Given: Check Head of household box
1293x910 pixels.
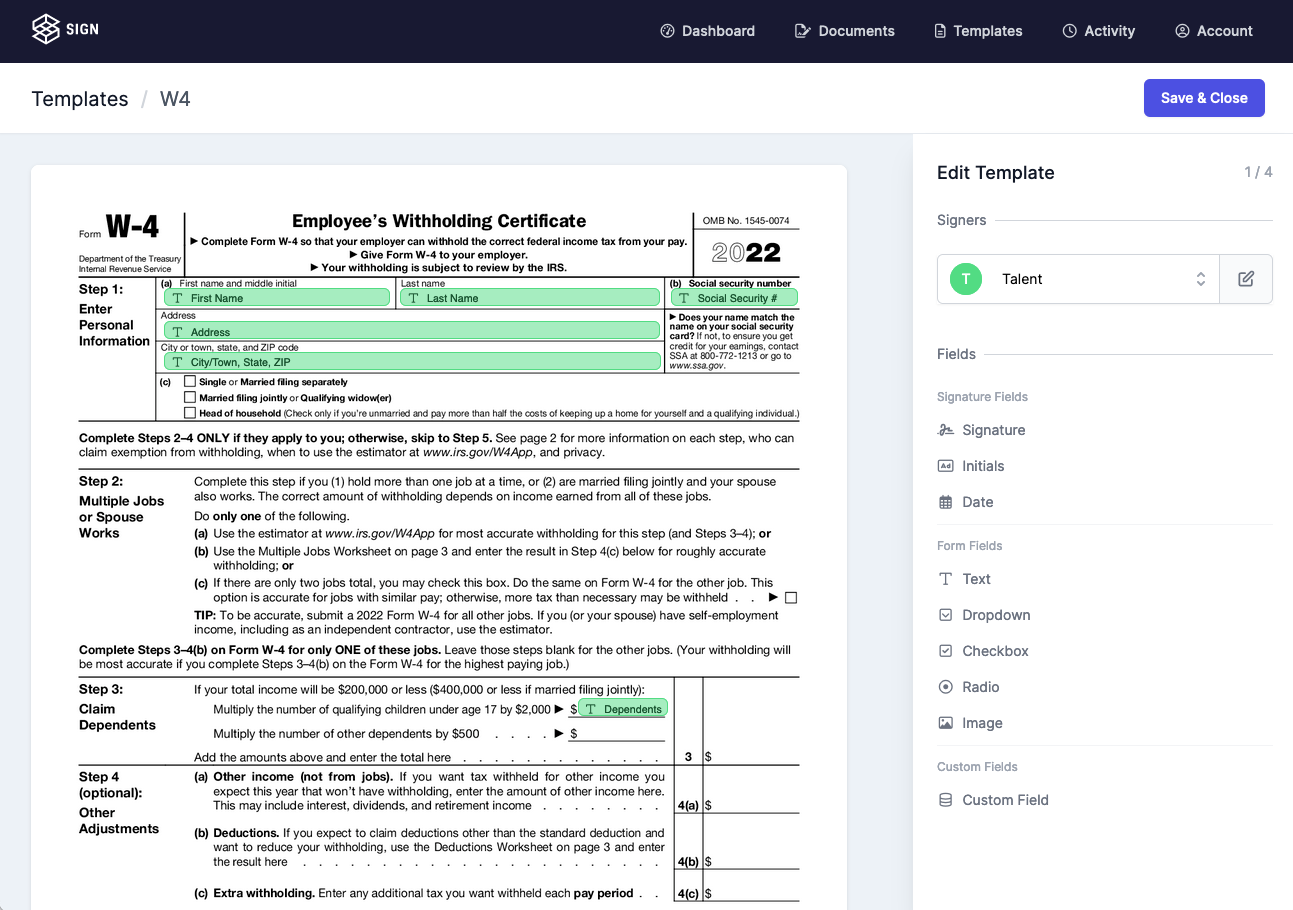Looking at the screenshot, I should pyautogui.click(x=190, y=413).
